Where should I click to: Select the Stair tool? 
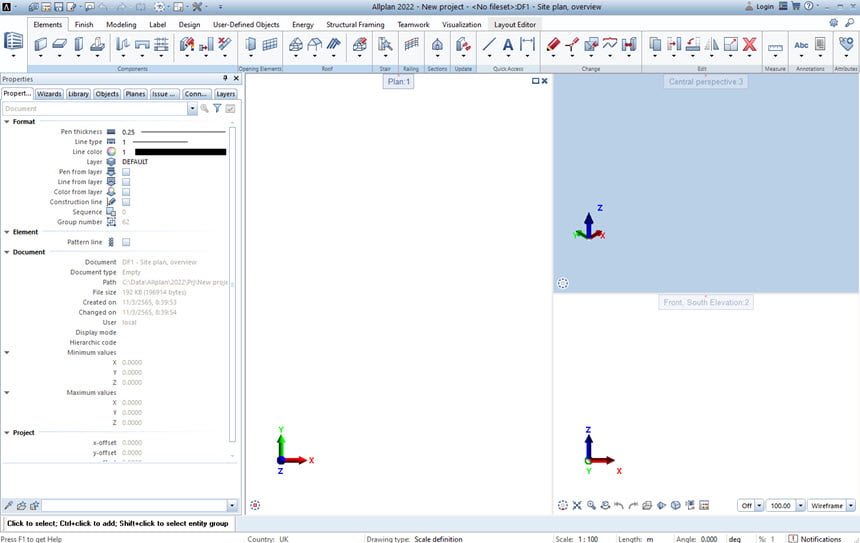click(x=385, y=44)
